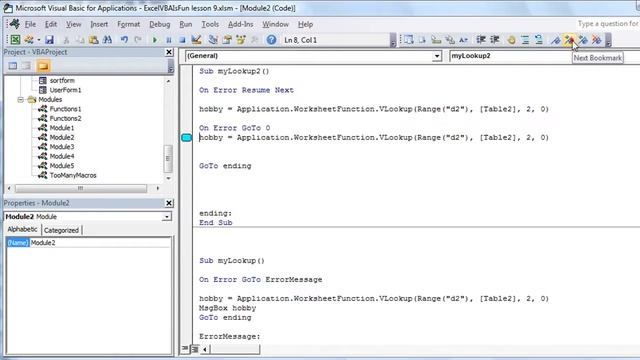640x360 pixels.
Task: Select sortform in the project tree
Action: (x=62, y=81)
